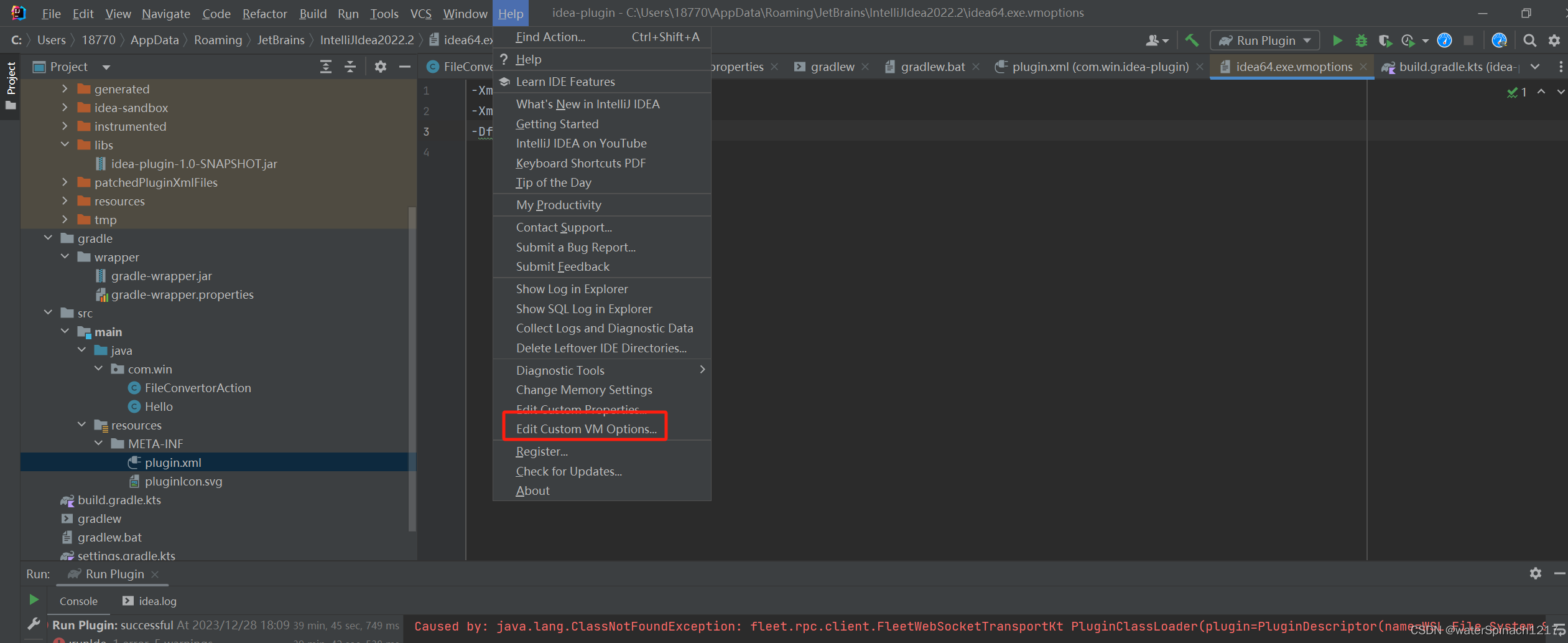Image resolution: width=1568 pixels, height=643 pixels.
Task: Open the Navigate menu in menu bar
Action: click(166, 13)
